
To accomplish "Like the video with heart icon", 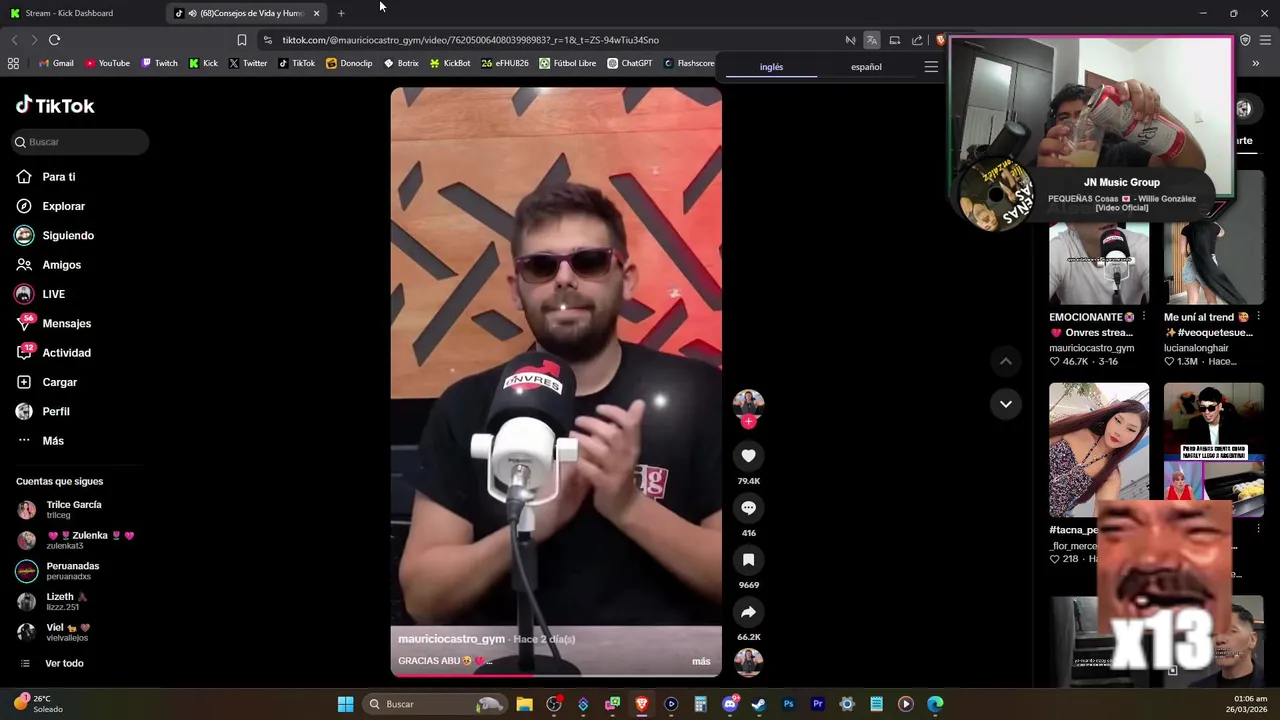I will [748, 456].
